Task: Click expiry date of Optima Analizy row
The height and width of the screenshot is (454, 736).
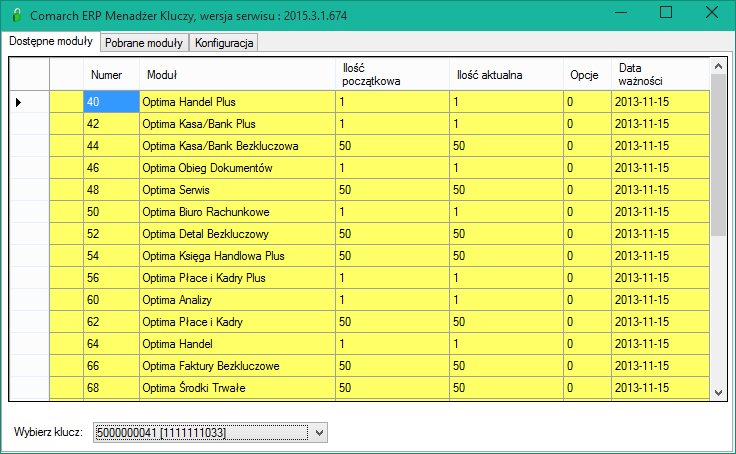Action: click(660, 300)
